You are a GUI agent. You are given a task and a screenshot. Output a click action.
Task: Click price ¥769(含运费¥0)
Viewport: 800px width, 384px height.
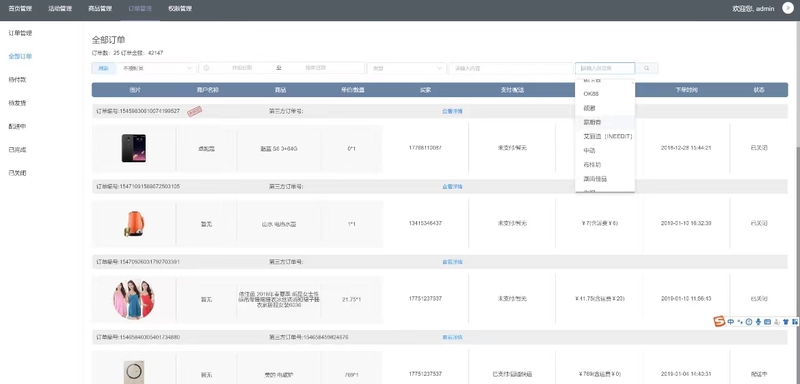pyautogui.click(x=599, y=374)
